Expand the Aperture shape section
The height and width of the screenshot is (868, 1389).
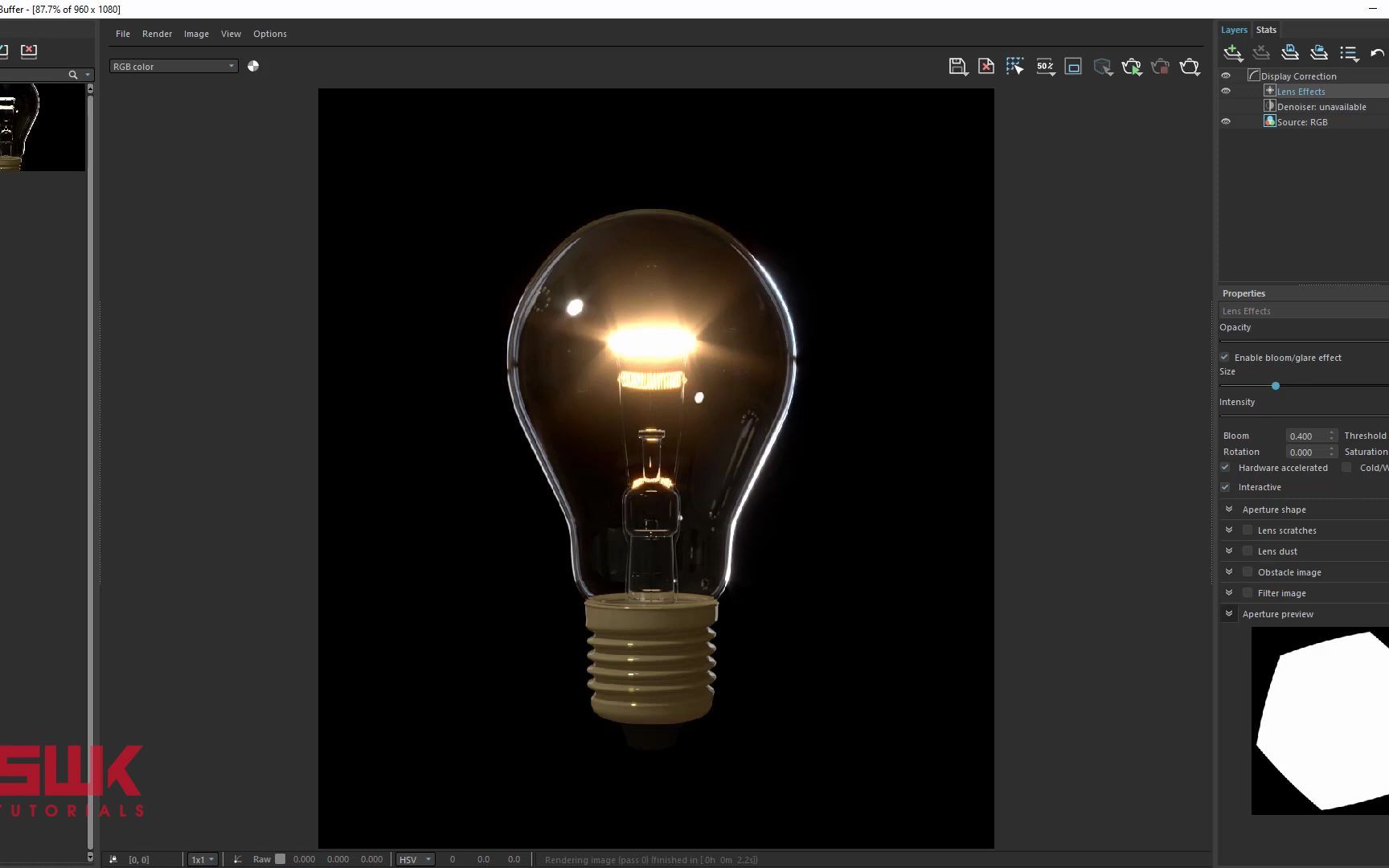click(1229, 508)
